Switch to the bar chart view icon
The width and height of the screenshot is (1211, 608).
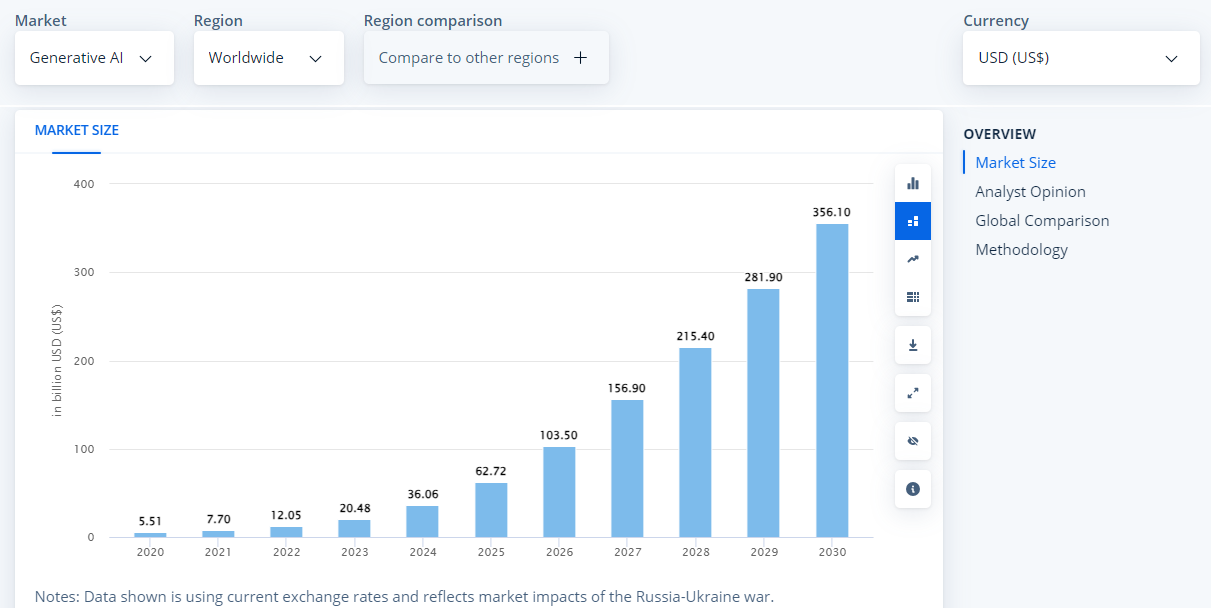(x=912, y=183)
